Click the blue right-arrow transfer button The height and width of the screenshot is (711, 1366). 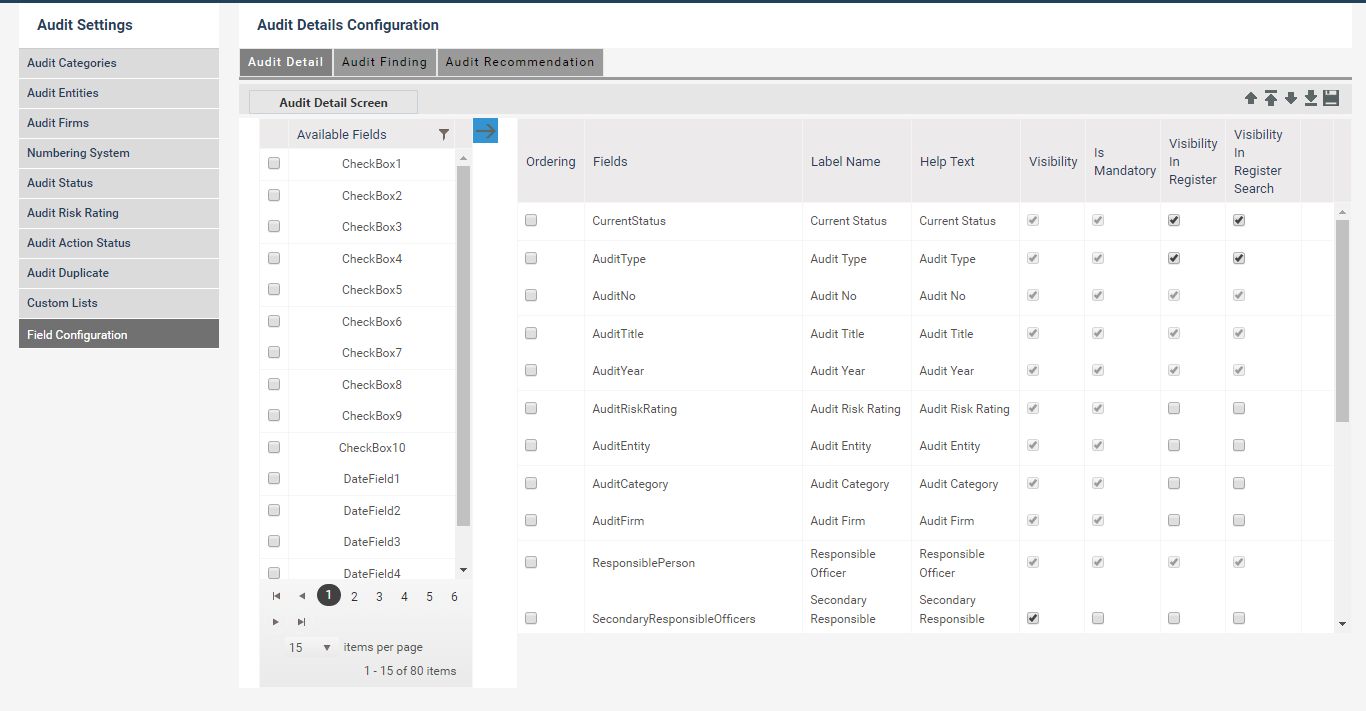[x=485, y=130]
